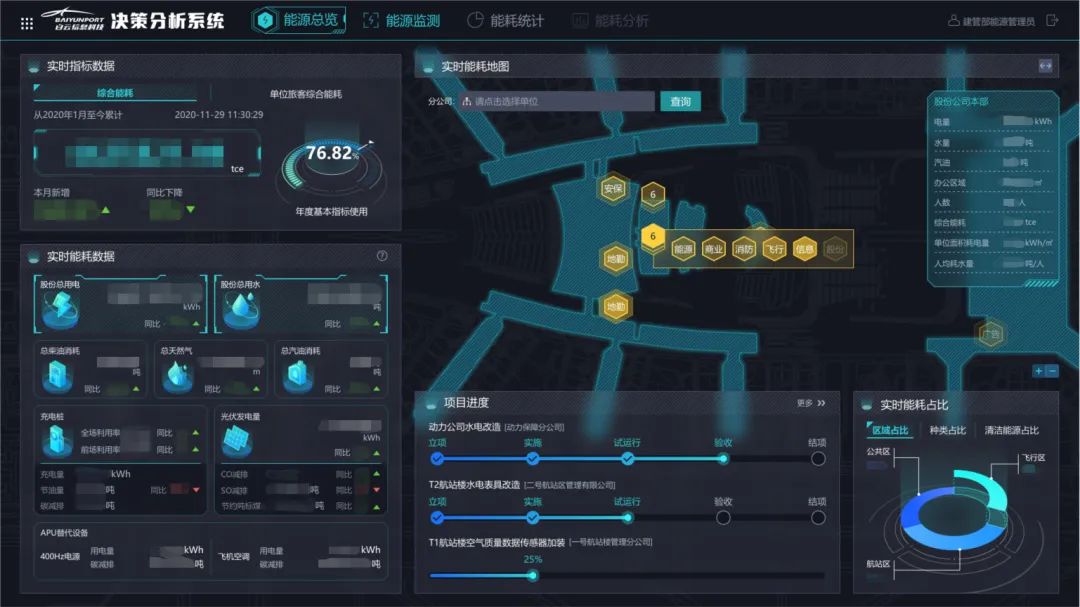1080x607 pixels.
Task: Click the 验收 node of 动力公司水电改造
Action: [x=723, y=459]
